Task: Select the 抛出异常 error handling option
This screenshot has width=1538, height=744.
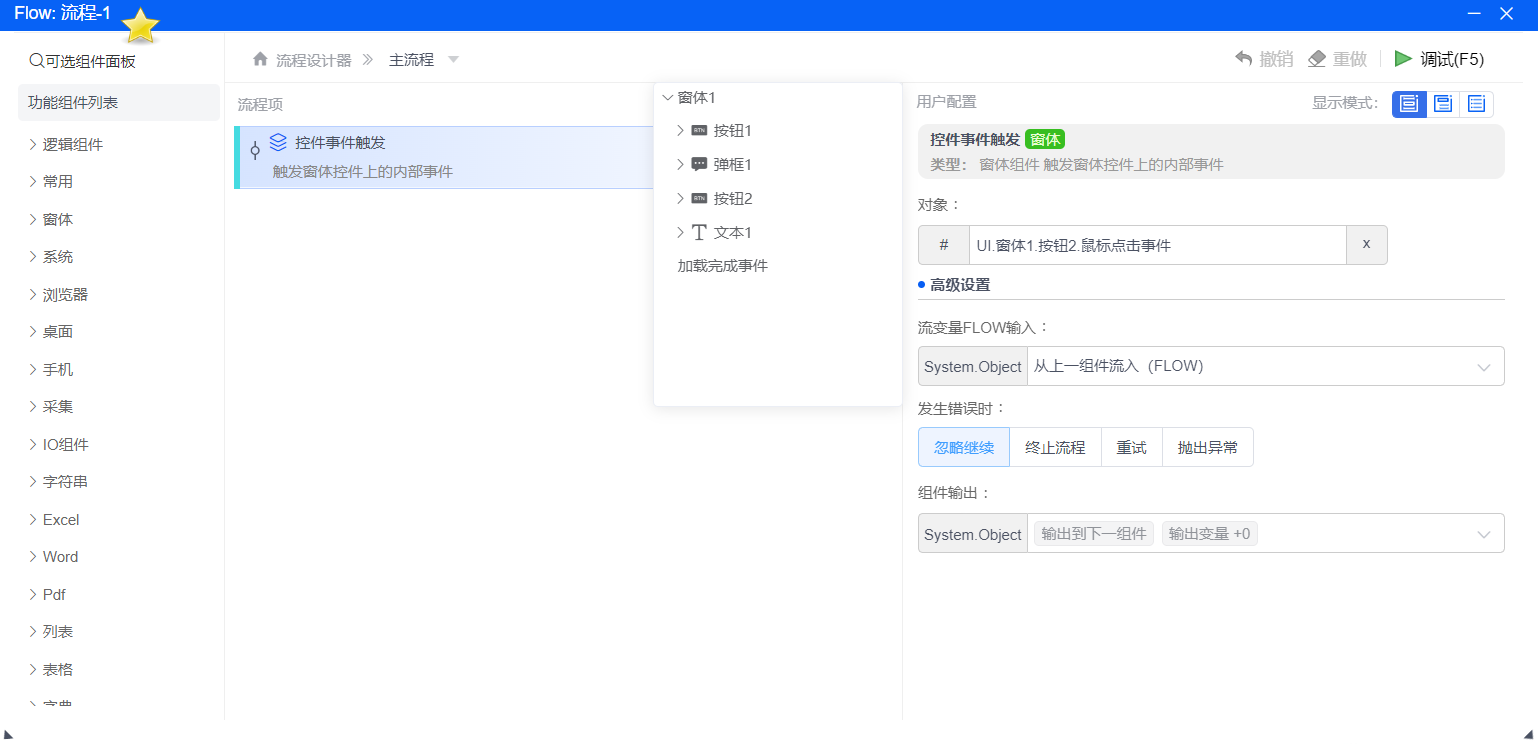Action: tap(1207, 447)
